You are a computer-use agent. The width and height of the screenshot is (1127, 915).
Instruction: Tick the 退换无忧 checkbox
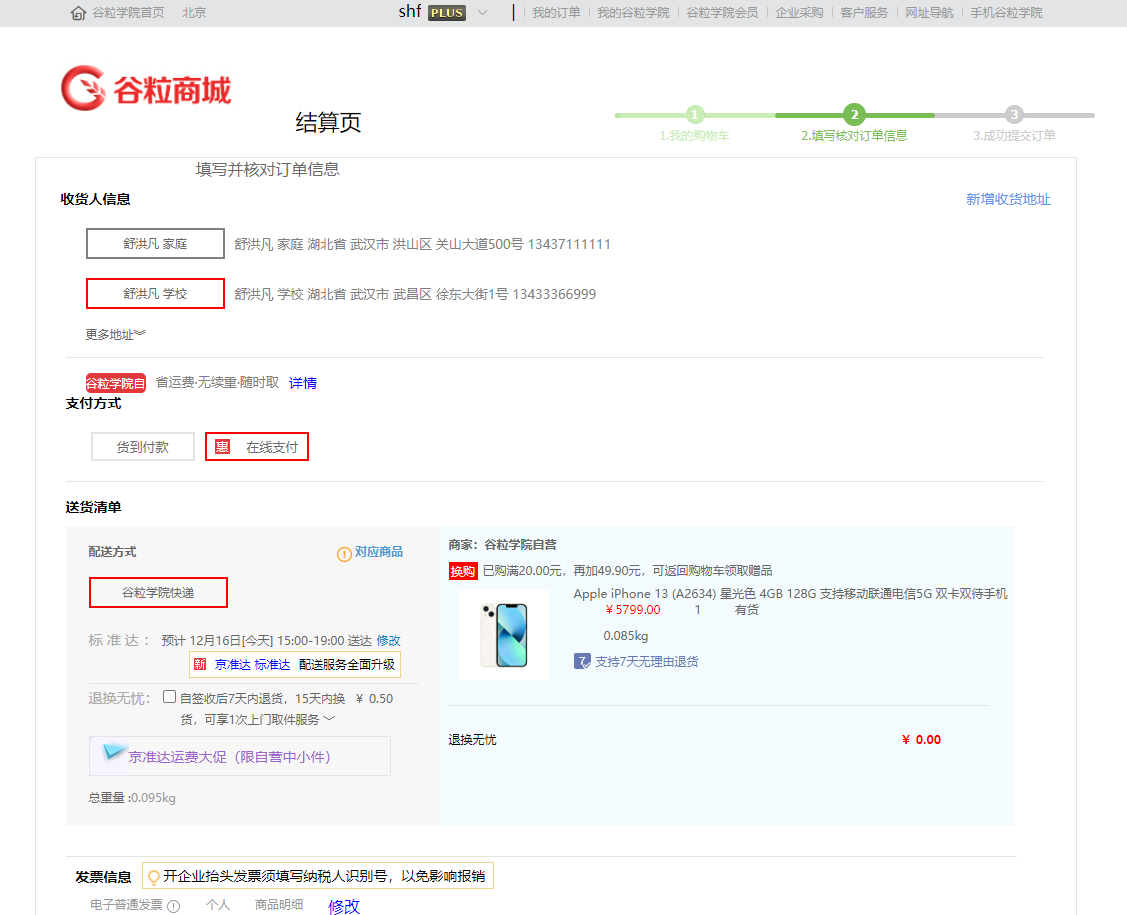pos(170,696)
